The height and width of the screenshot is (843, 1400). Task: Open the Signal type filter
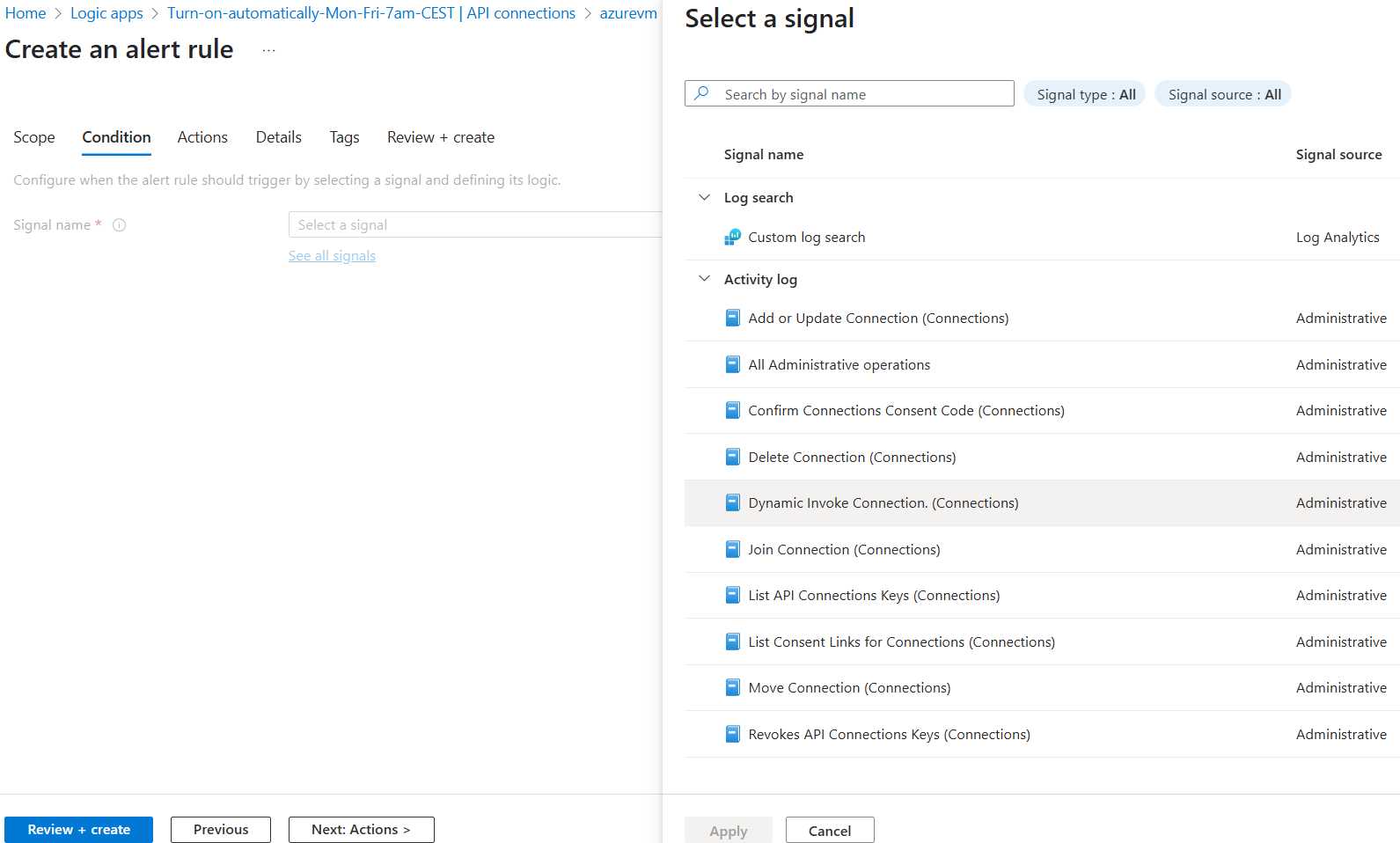[1085, 94]
